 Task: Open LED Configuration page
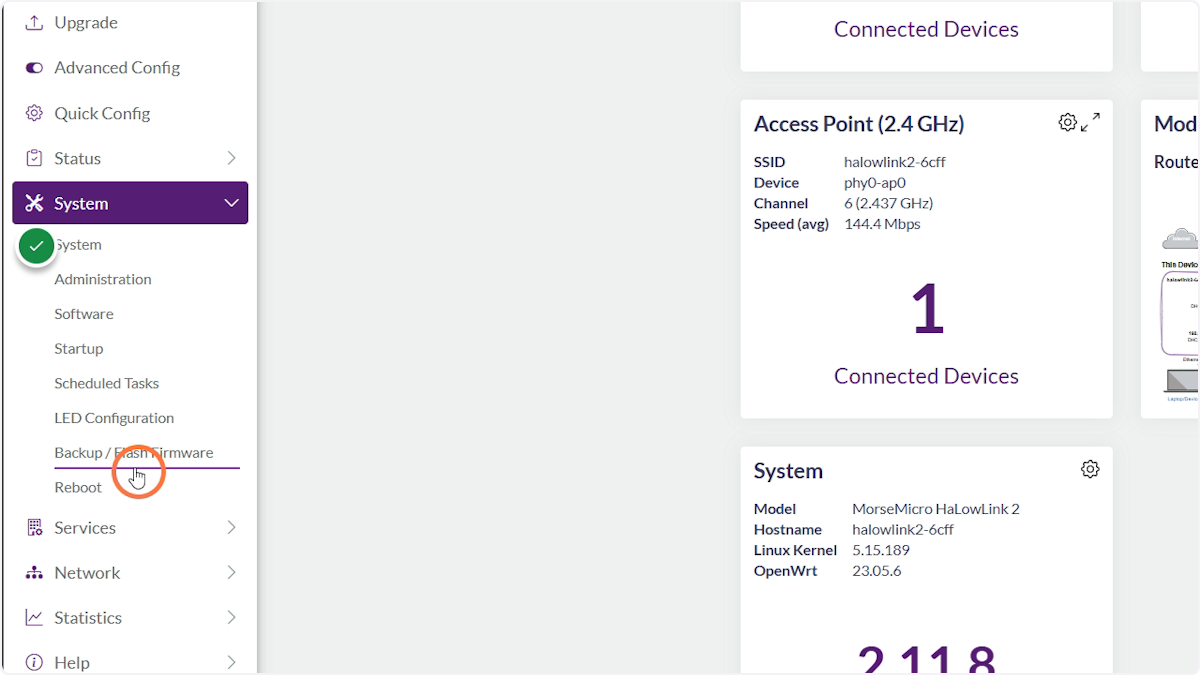[x=114, y=418]
